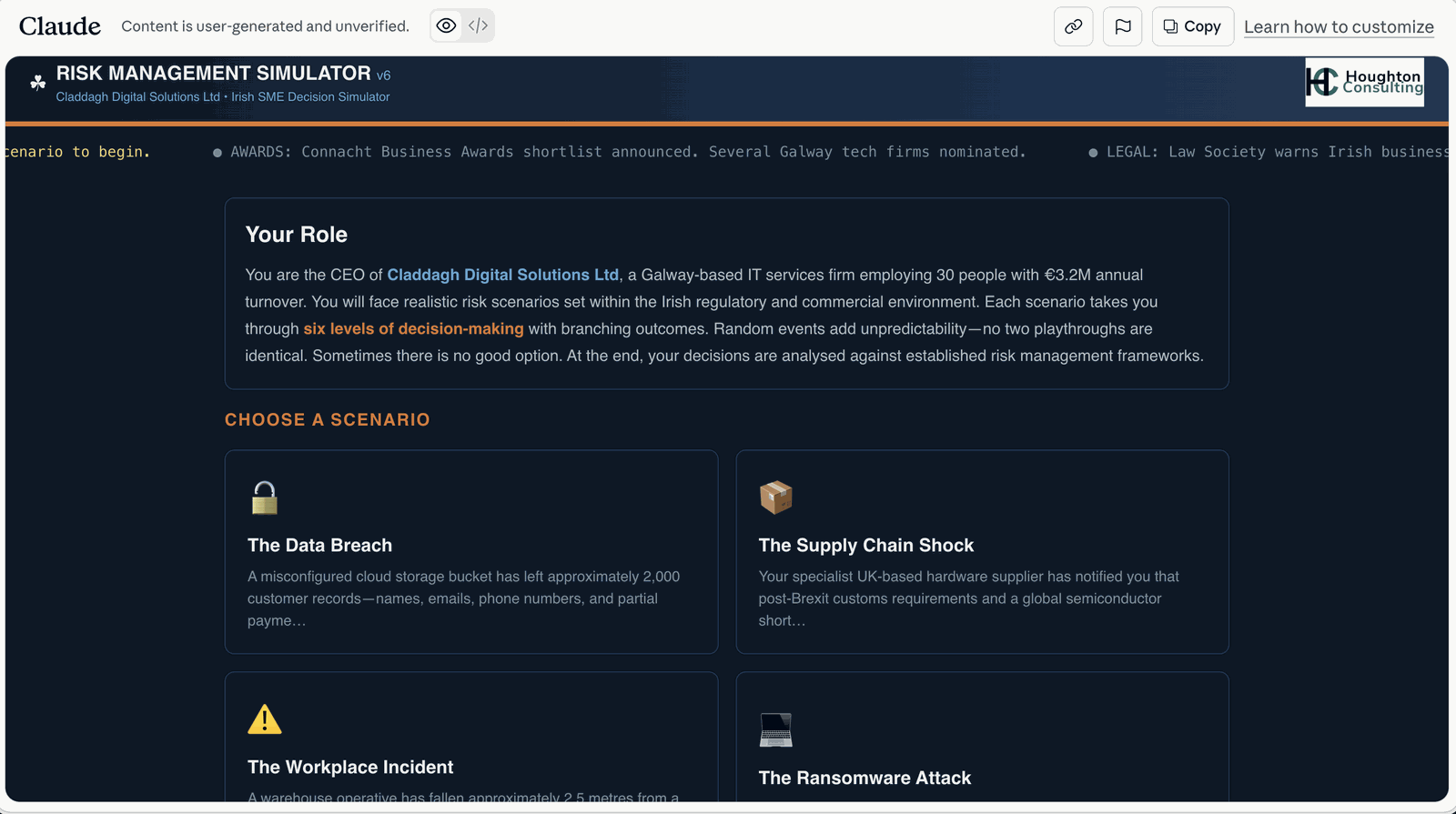Screen dimensions: 1456x814
Task: Switch to code view icon
Action: coord(478,25)
